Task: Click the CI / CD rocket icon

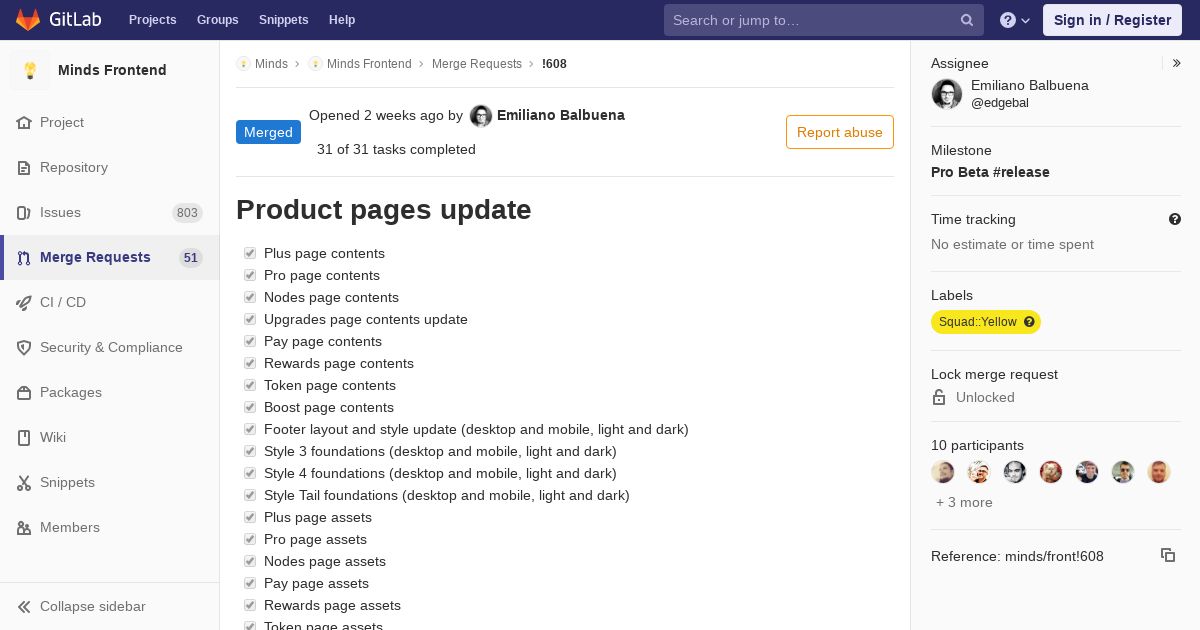Action: point(24,302)
